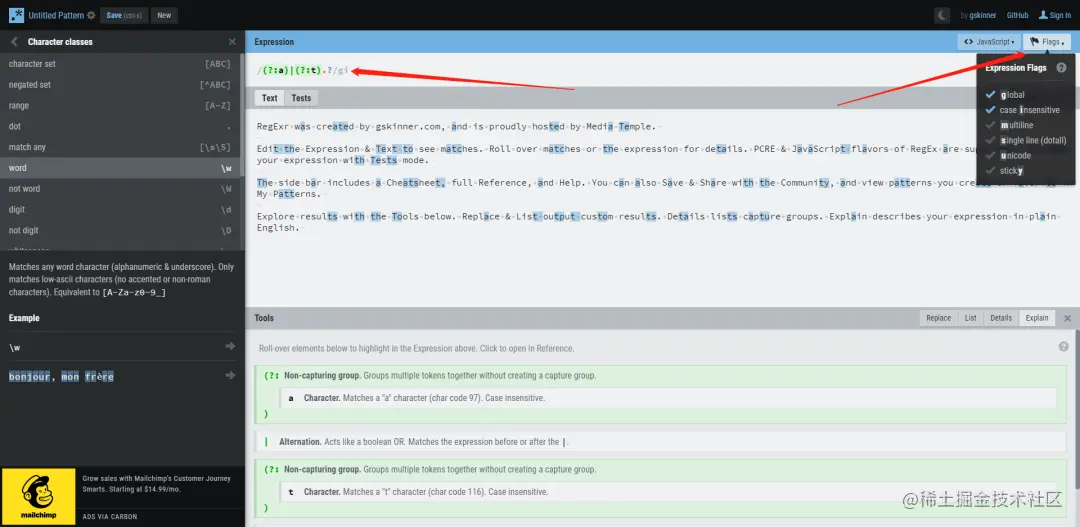Screen dimensions: 1080x527
Task: Toggle the global flag
Action: click(1005, 95)
